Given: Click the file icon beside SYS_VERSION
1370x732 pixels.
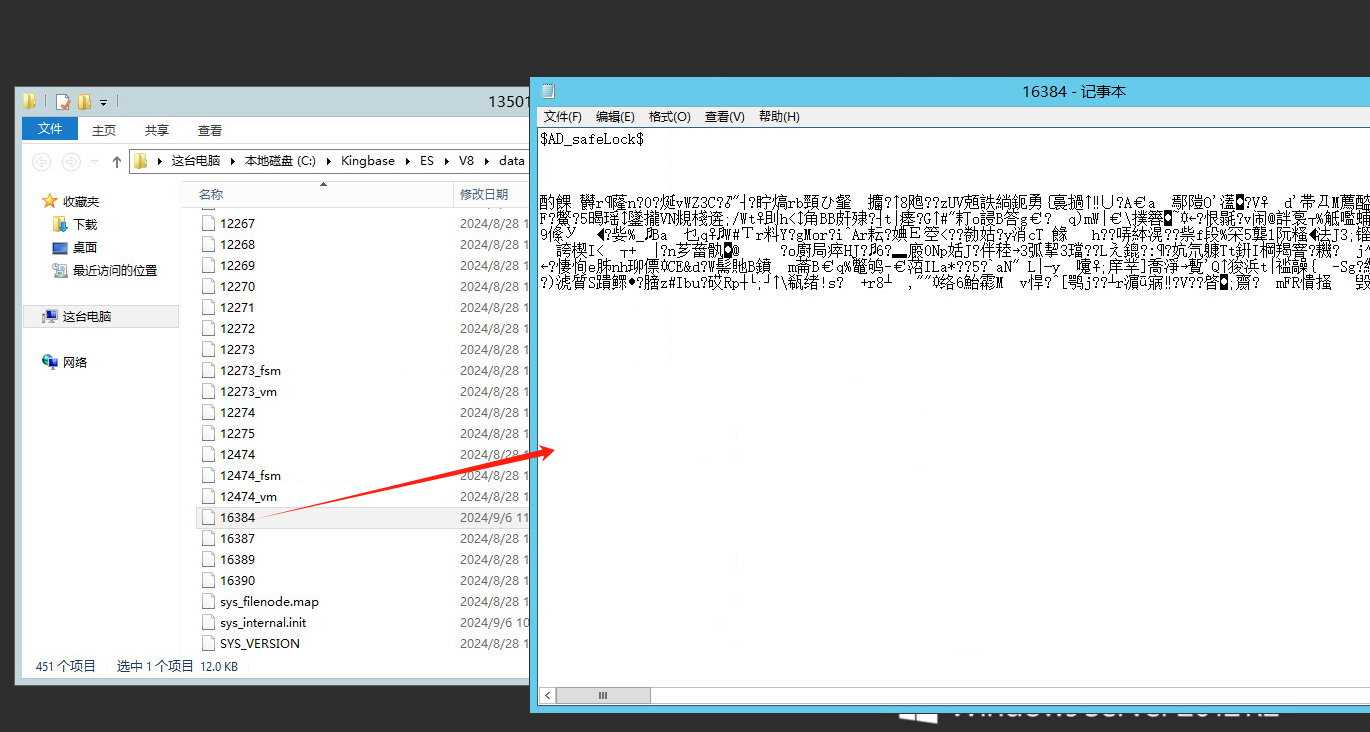Looking at the screenshot, I should [208, 643].
